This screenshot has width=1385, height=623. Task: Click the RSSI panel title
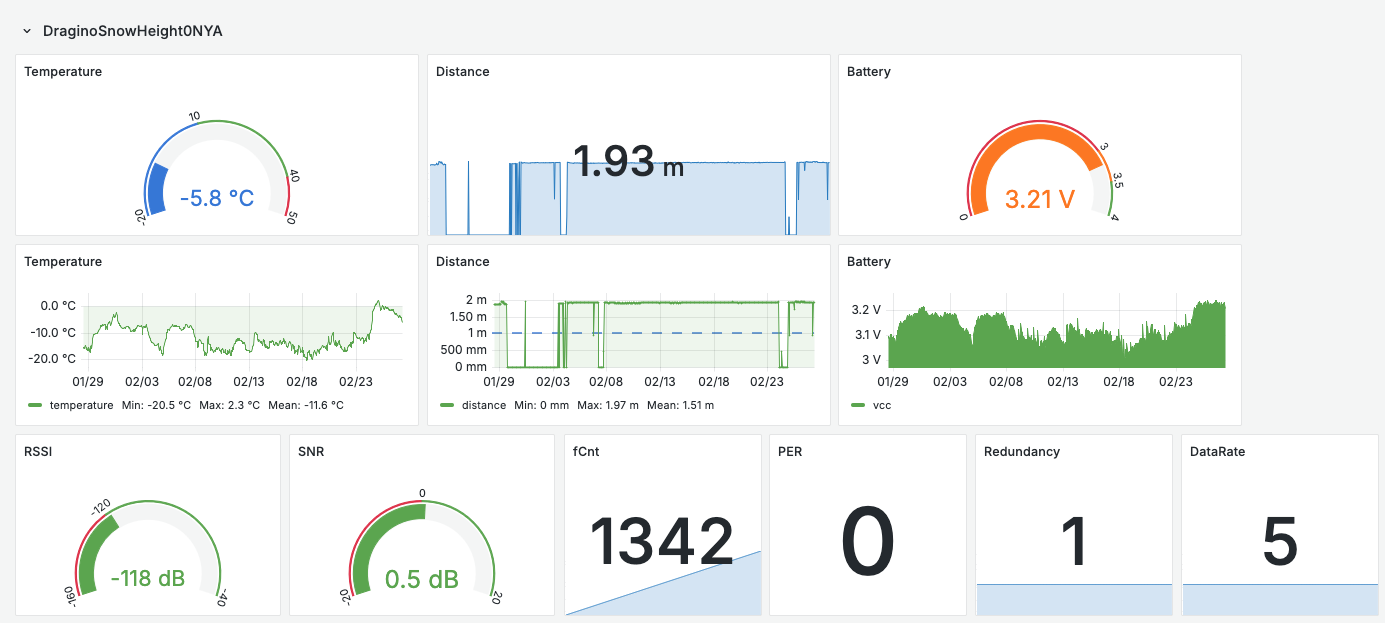tap(38, 452)
